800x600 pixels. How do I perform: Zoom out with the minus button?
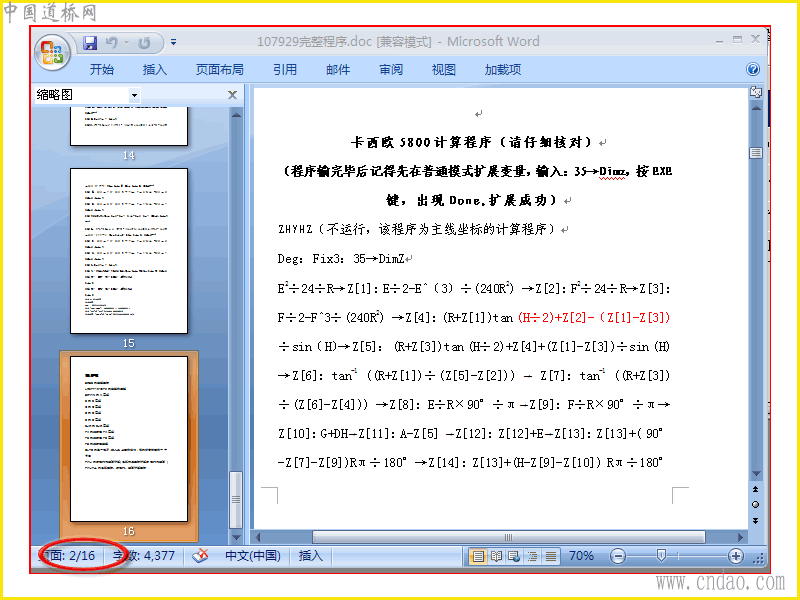[617, 556]
